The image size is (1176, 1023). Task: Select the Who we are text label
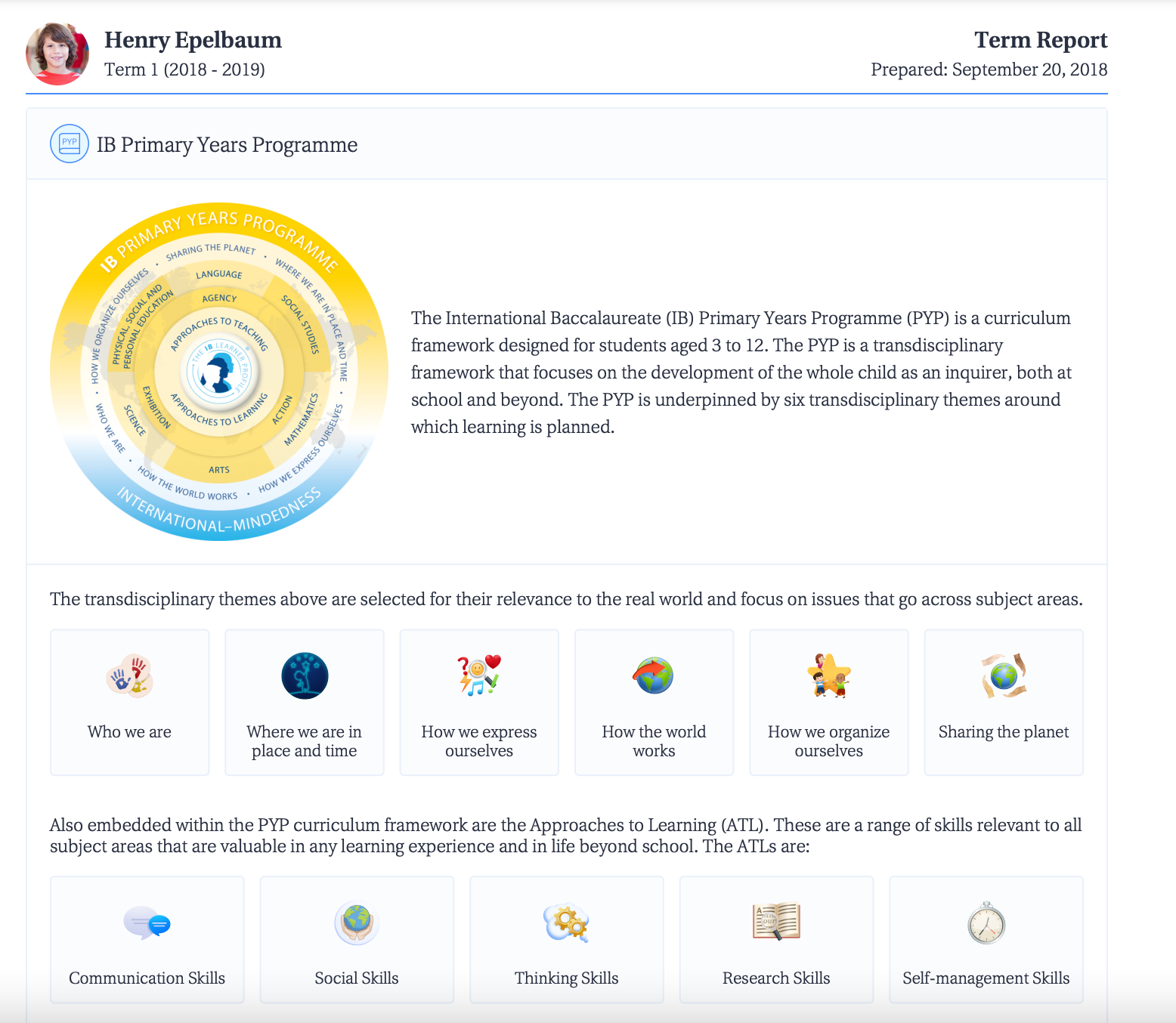pos(129,731)
